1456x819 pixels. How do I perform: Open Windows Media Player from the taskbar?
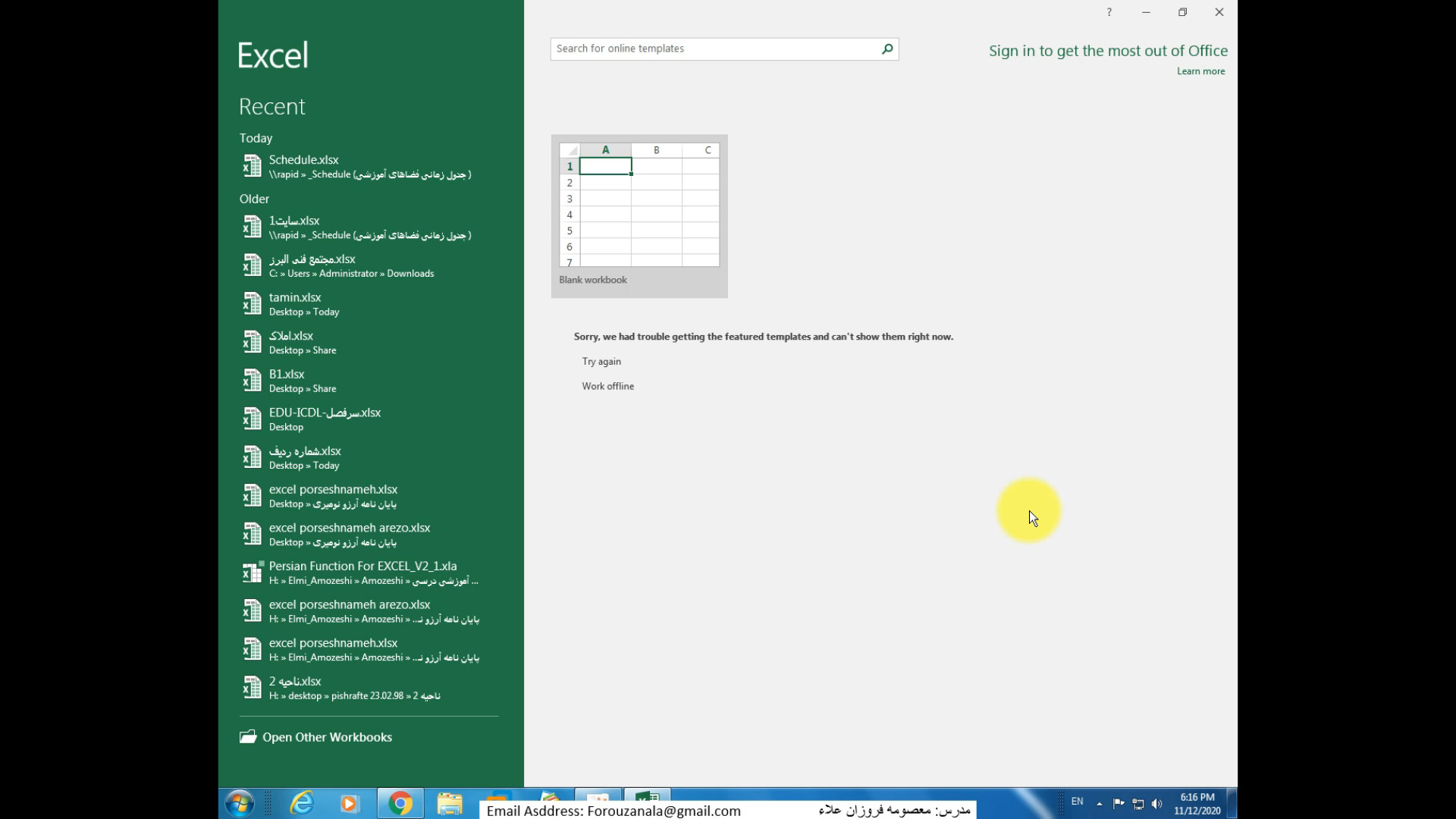pyautogui.click(x=350, y=803)
